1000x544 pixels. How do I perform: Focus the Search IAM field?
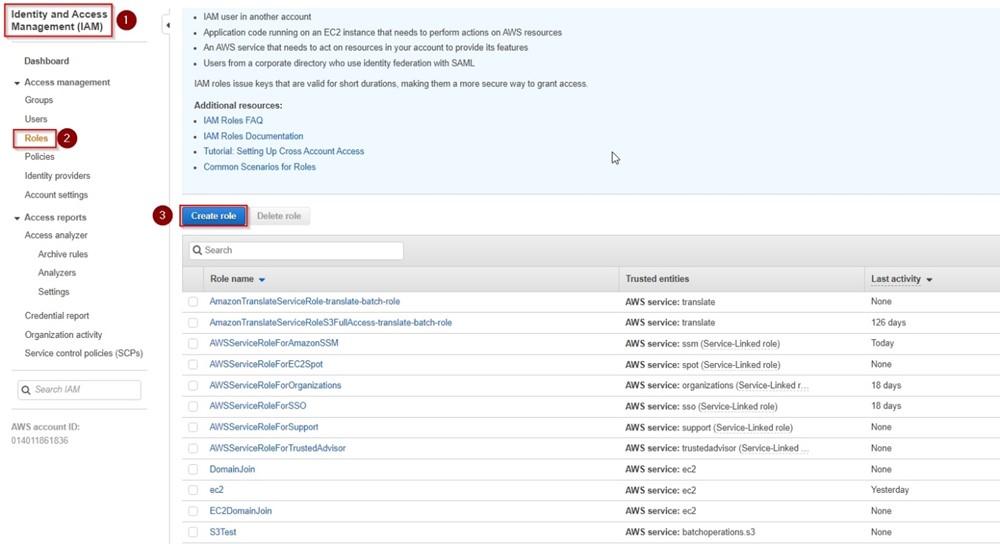click(x=79, y=390)
